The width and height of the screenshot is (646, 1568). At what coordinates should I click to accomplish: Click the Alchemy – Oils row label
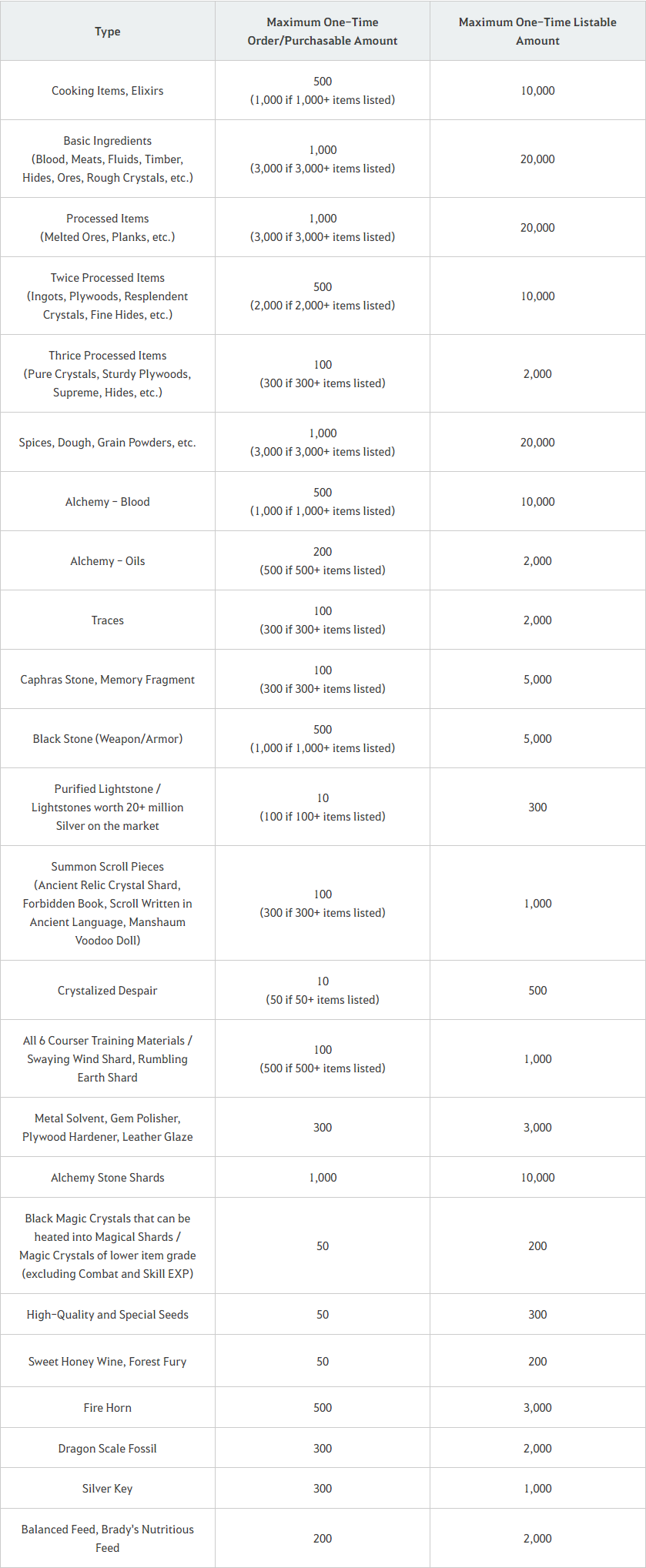coord(108,561)
